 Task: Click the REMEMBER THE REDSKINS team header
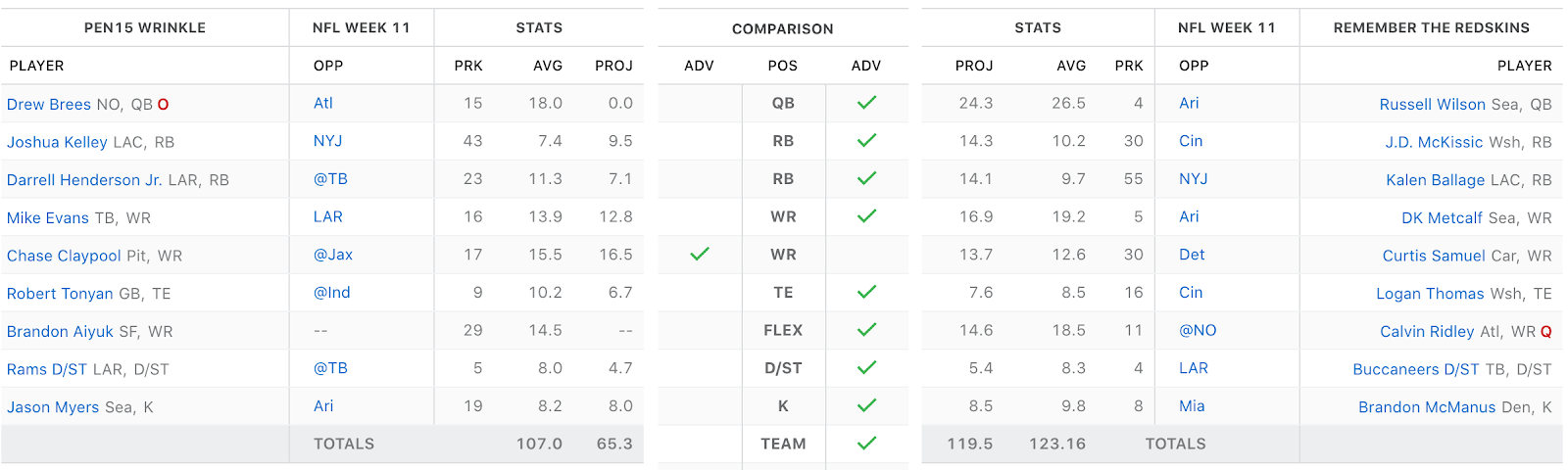point(1431,27)
